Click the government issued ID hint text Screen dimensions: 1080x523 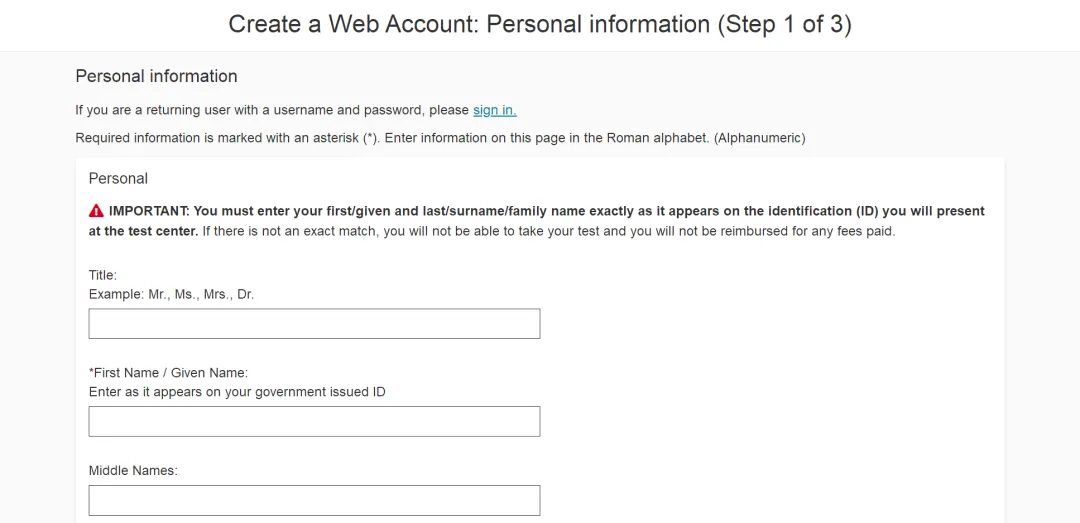click(x=237, y=392)
